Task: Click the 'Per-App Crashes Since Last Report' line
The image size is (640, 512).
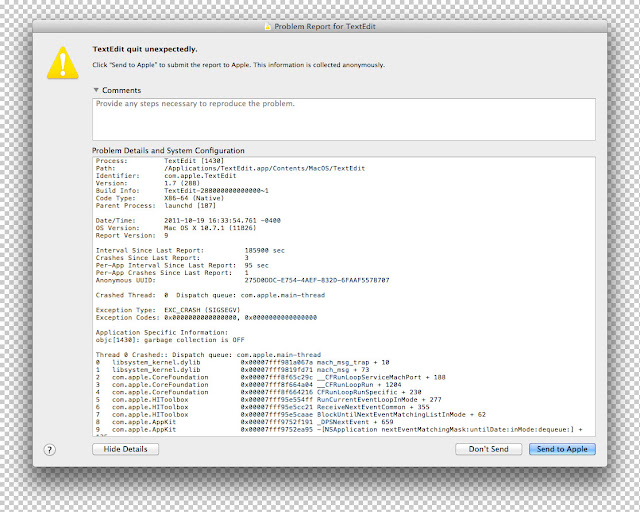Action: pyautogui.click(x=172, y=273)
